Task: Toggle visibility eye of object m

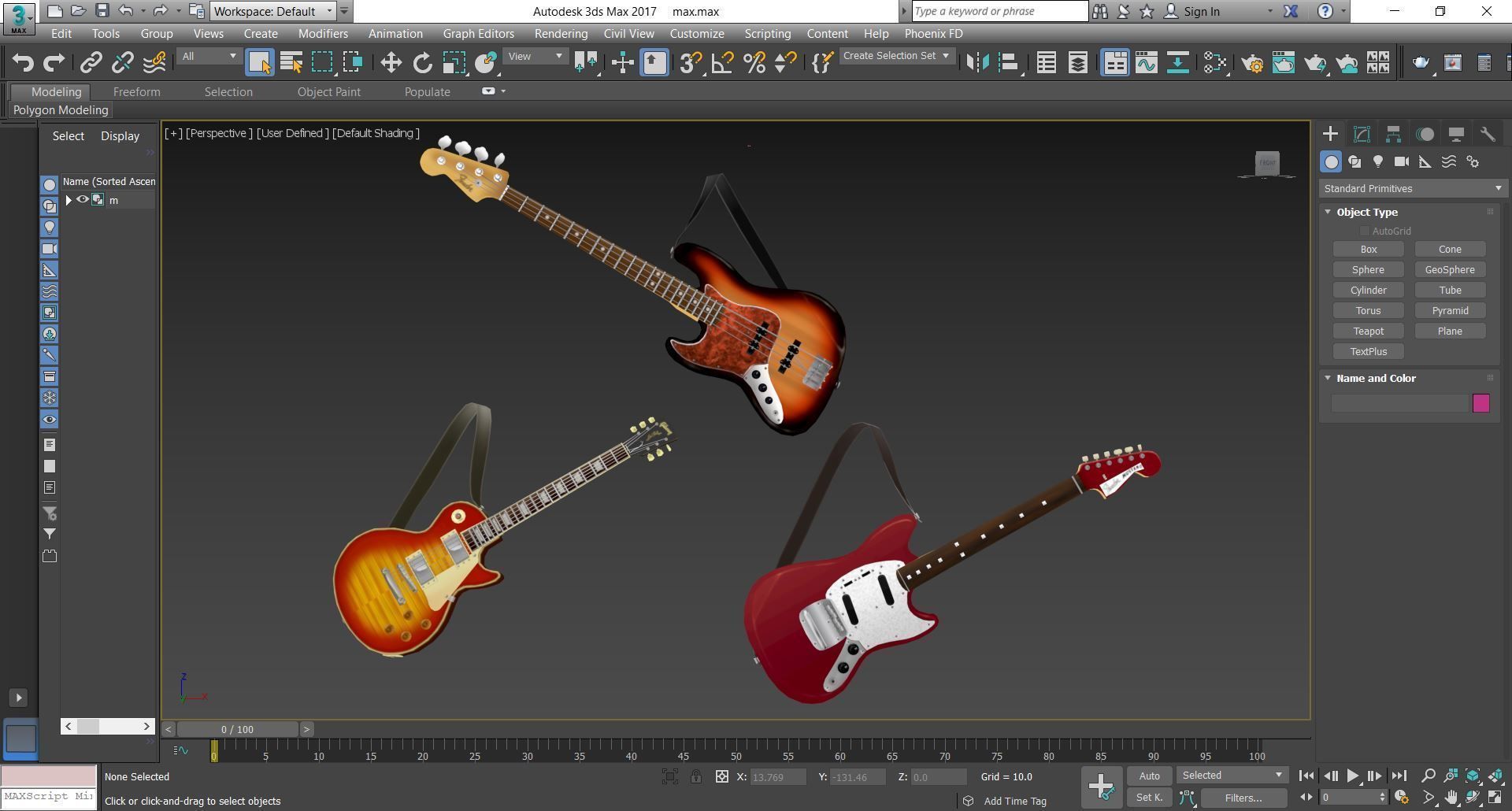Action: (82, 200)
